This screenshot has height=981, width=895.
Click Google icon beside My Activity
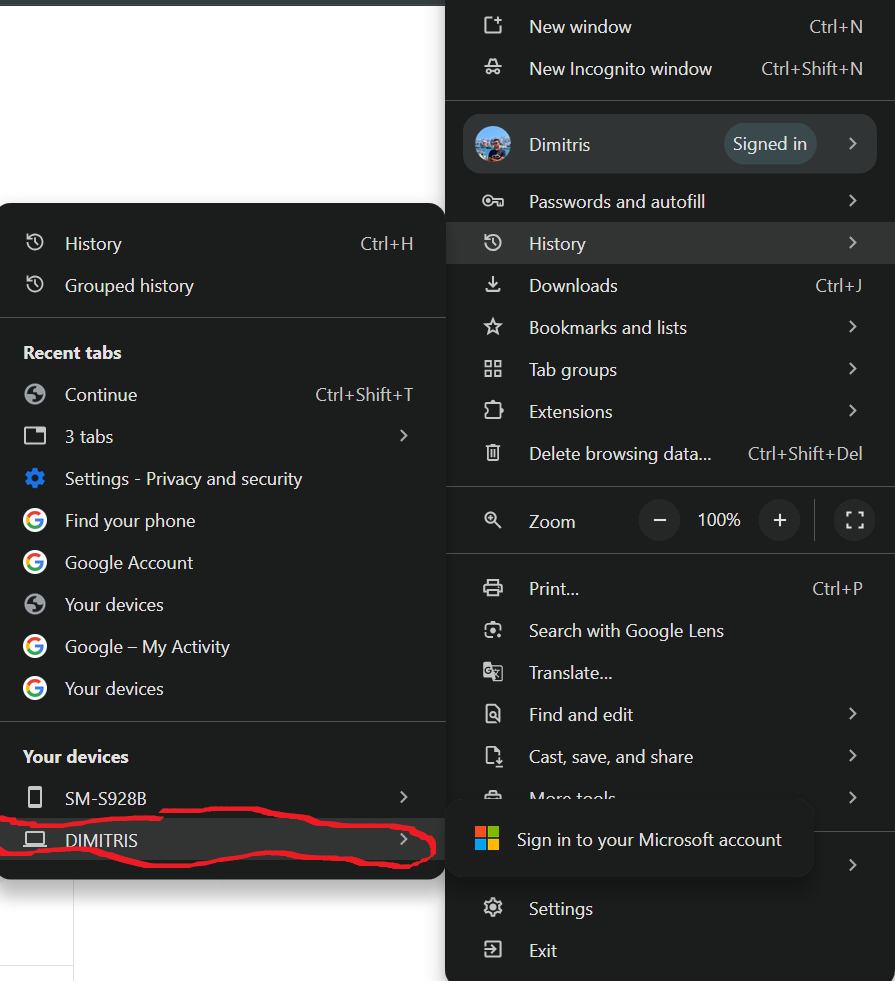[x=35, y=646]
